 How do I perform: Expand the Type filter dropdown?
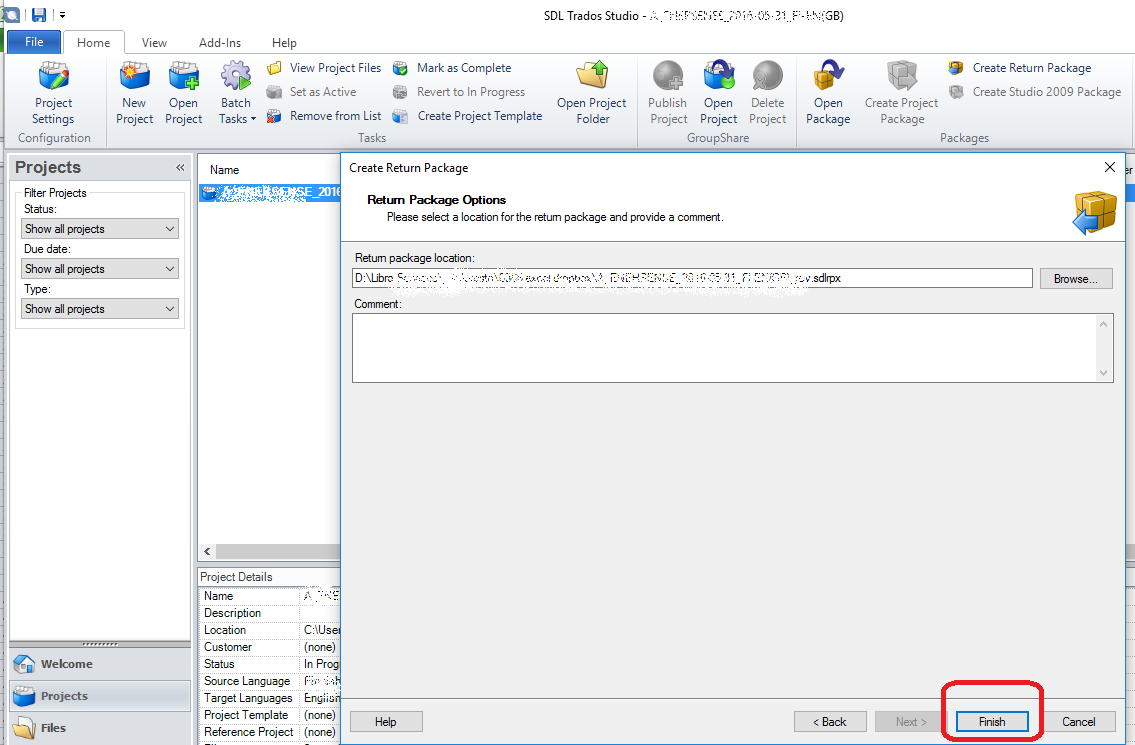tap(100, 309)
